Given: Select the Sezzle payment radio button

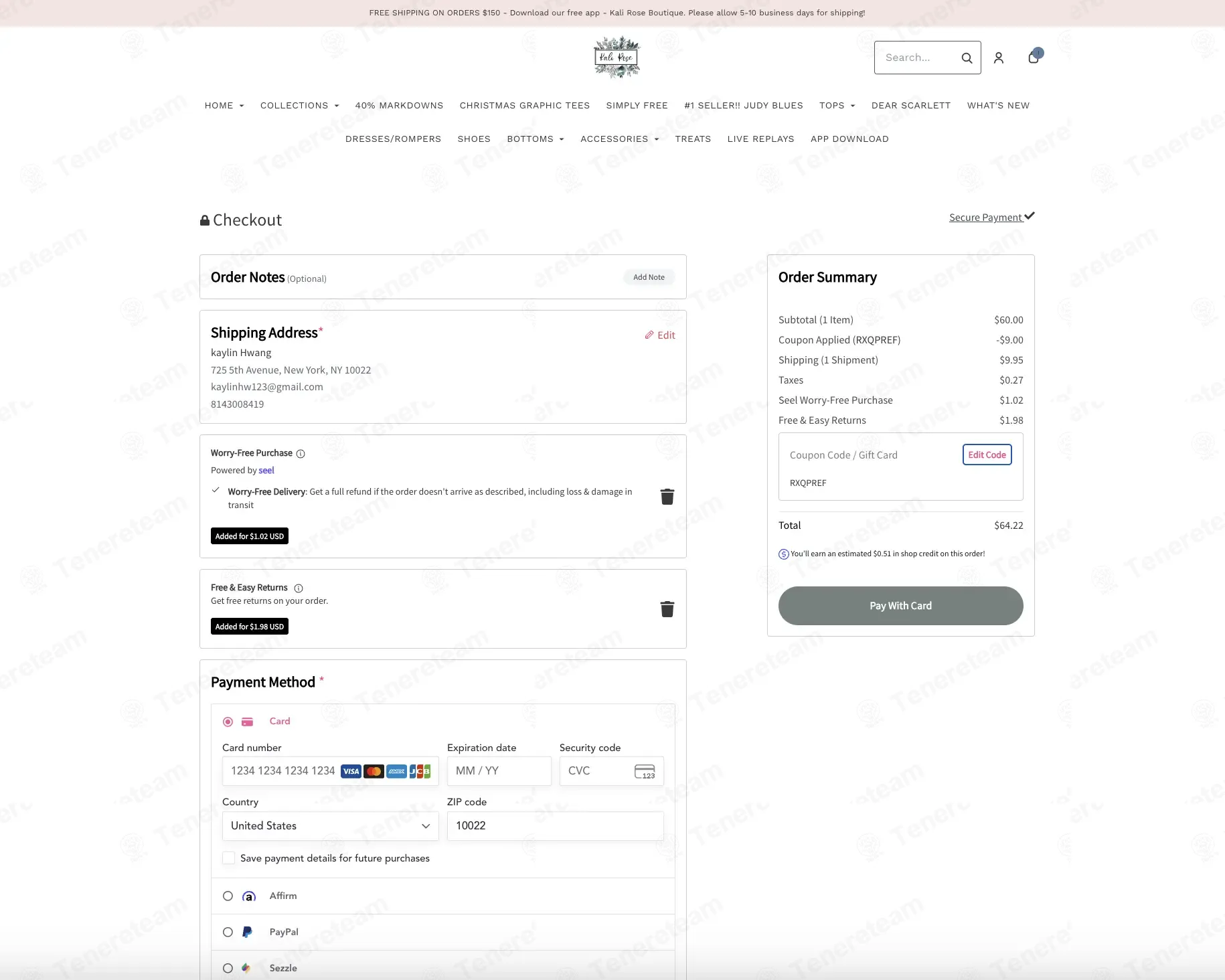Looking at the screenshot, I should pos(228,968).
